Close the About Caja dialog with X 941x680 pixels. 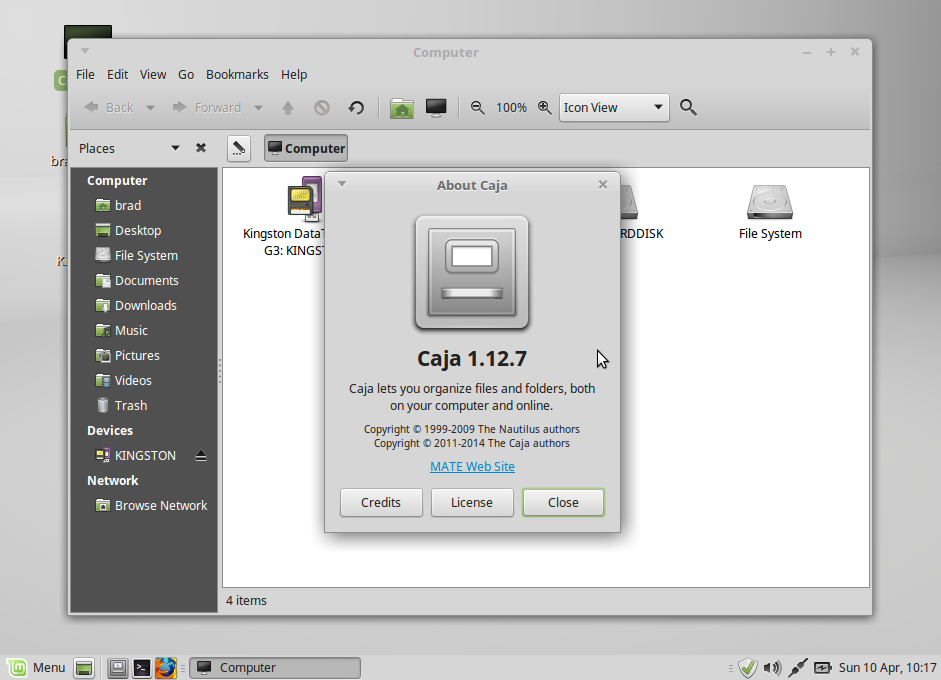point(603,184)
